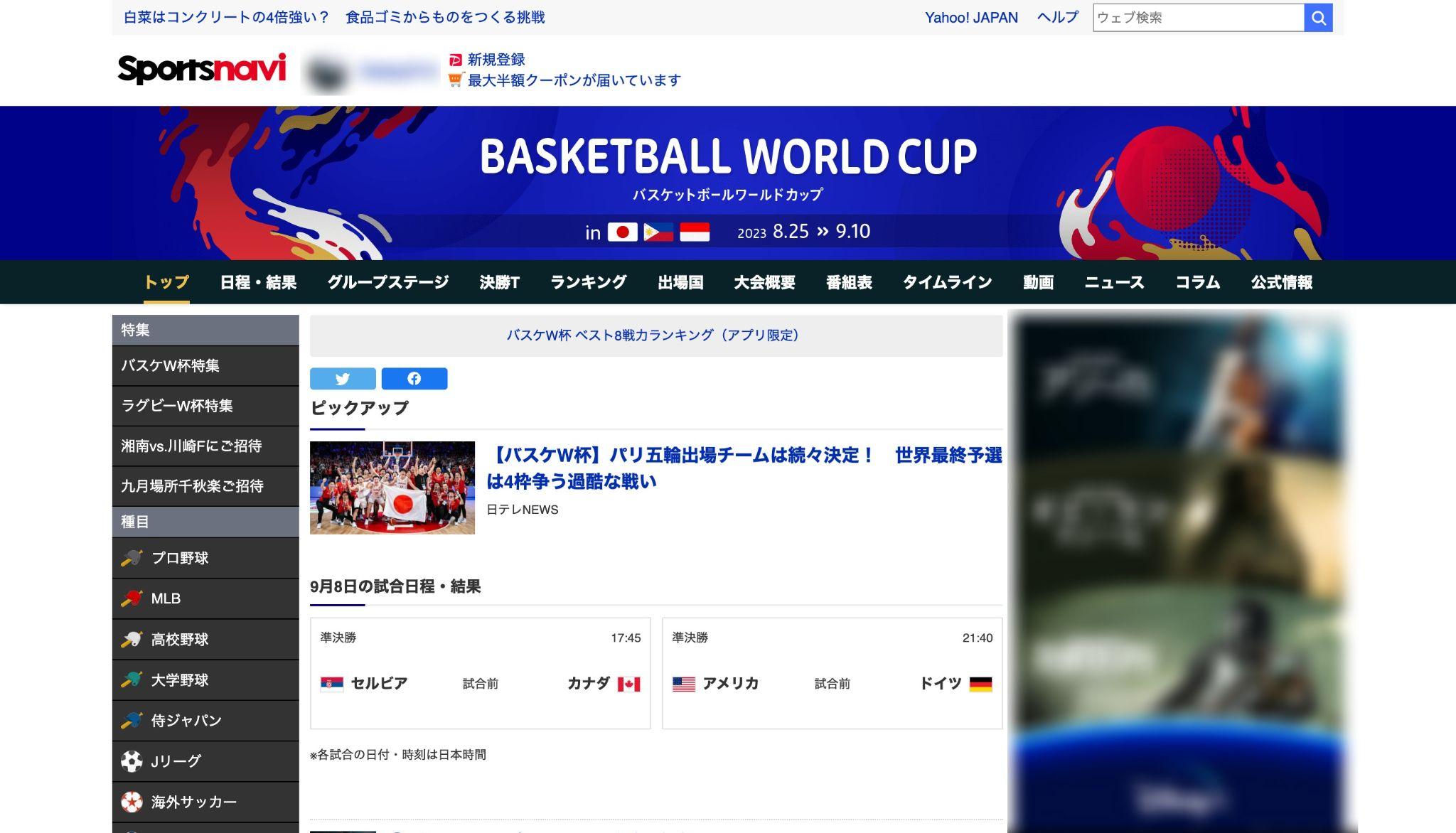Click the PayPay icon beside 新規登録
The image size is (1456, 833).
(456, 60)
